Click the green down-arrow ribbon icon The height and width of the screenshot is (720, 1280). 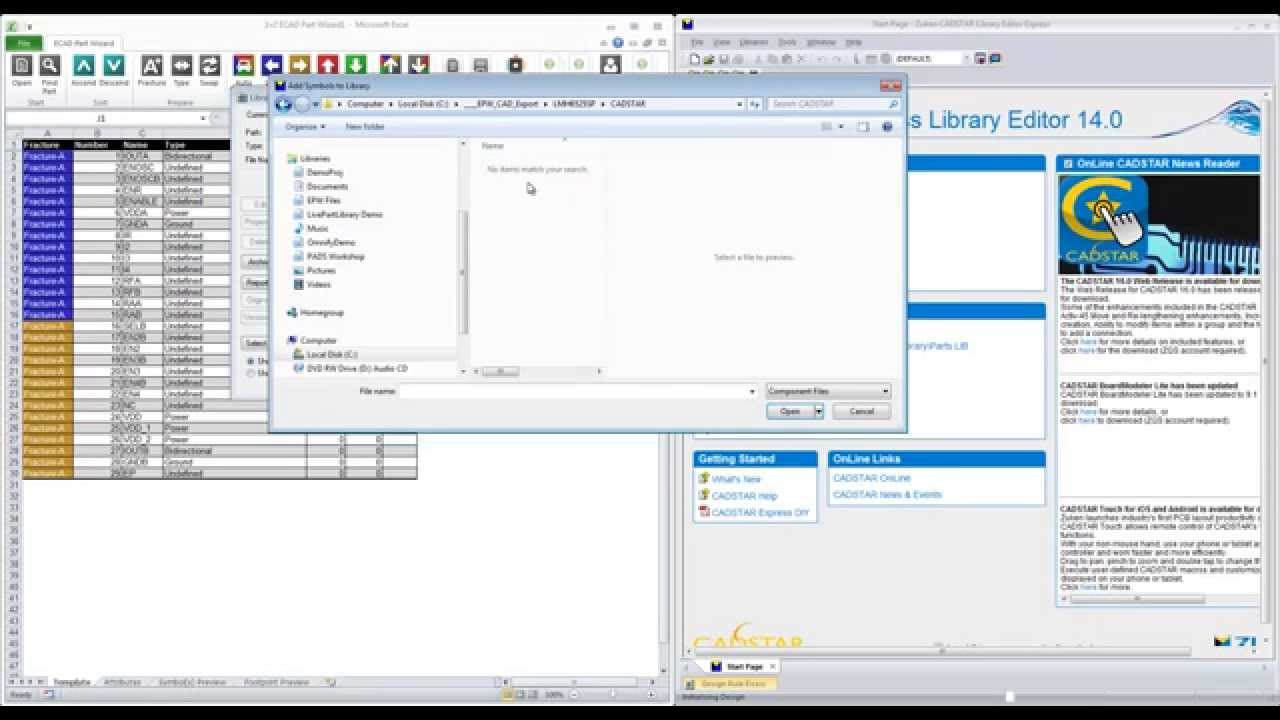[356, 65]
